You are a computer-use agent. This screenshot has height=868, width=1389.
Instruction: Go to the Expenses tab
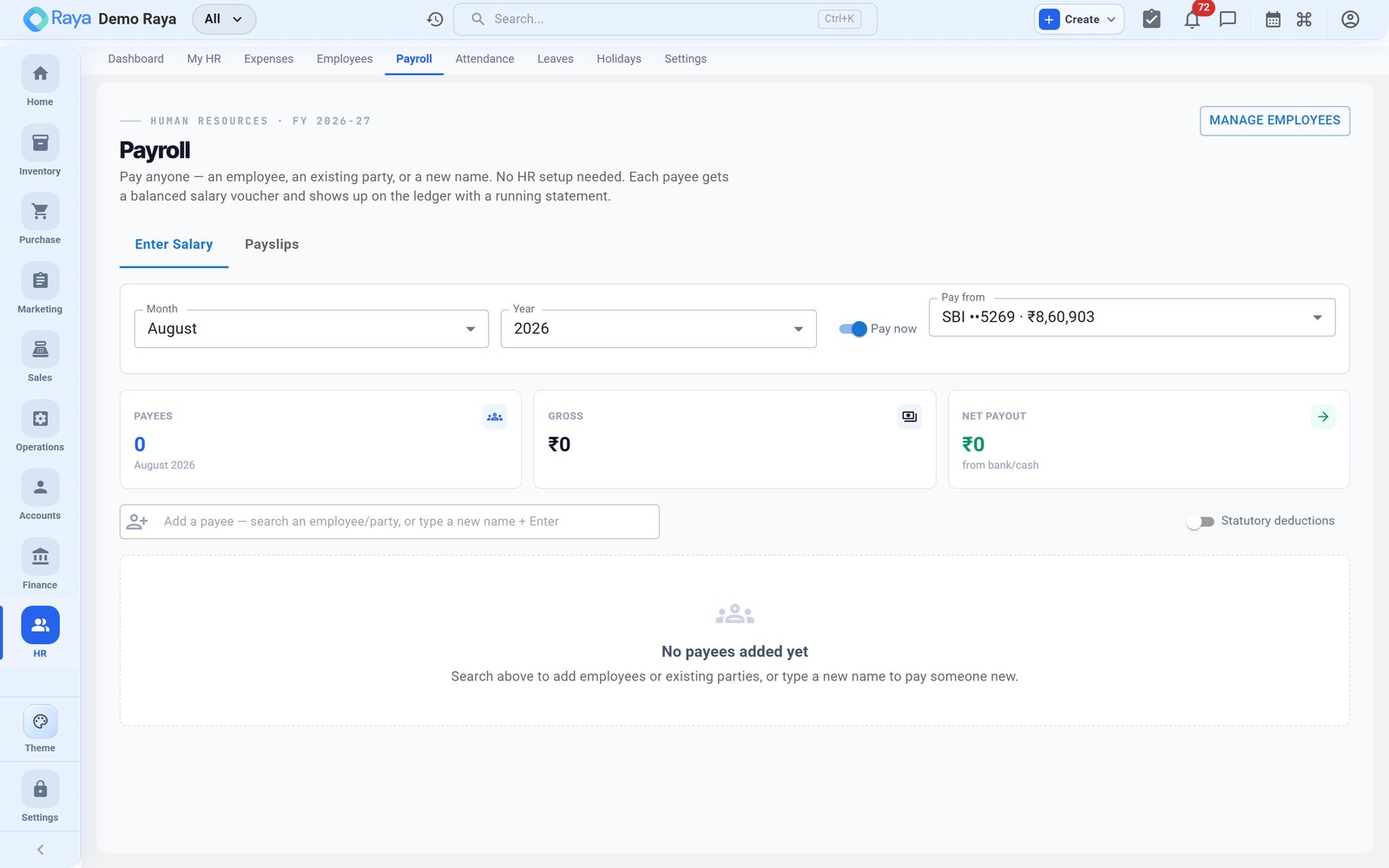(268, 59)
